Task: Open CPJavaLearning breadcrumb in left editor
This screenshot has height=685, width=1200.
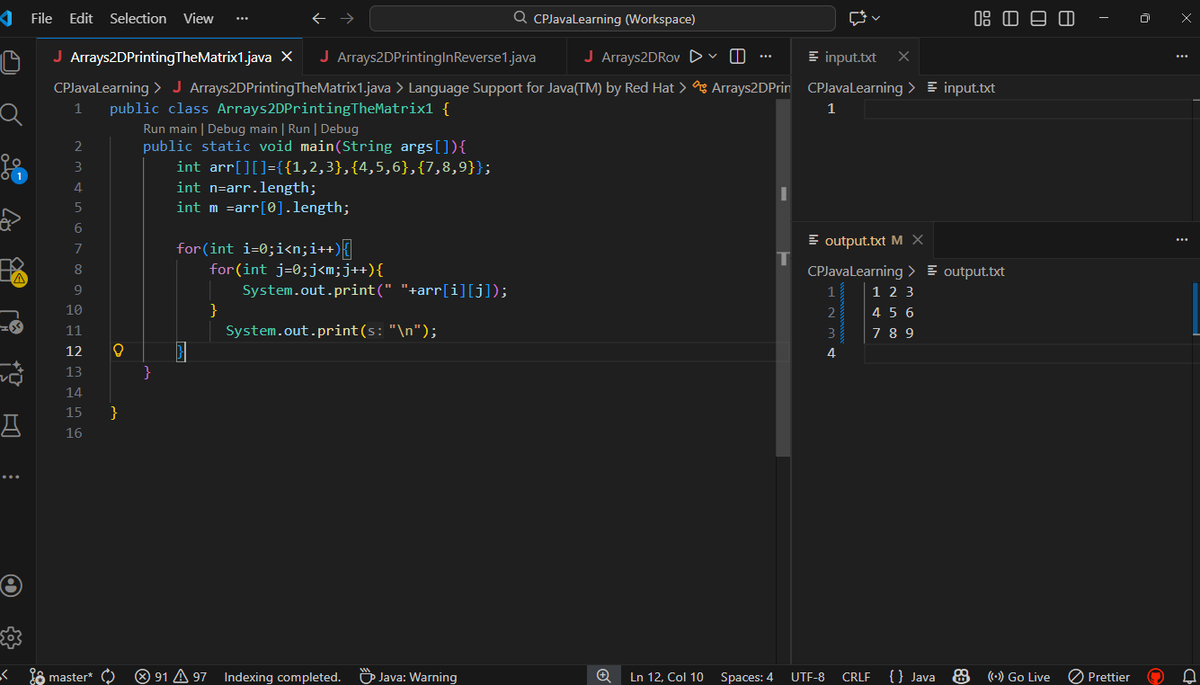Action: click(100, 88)
